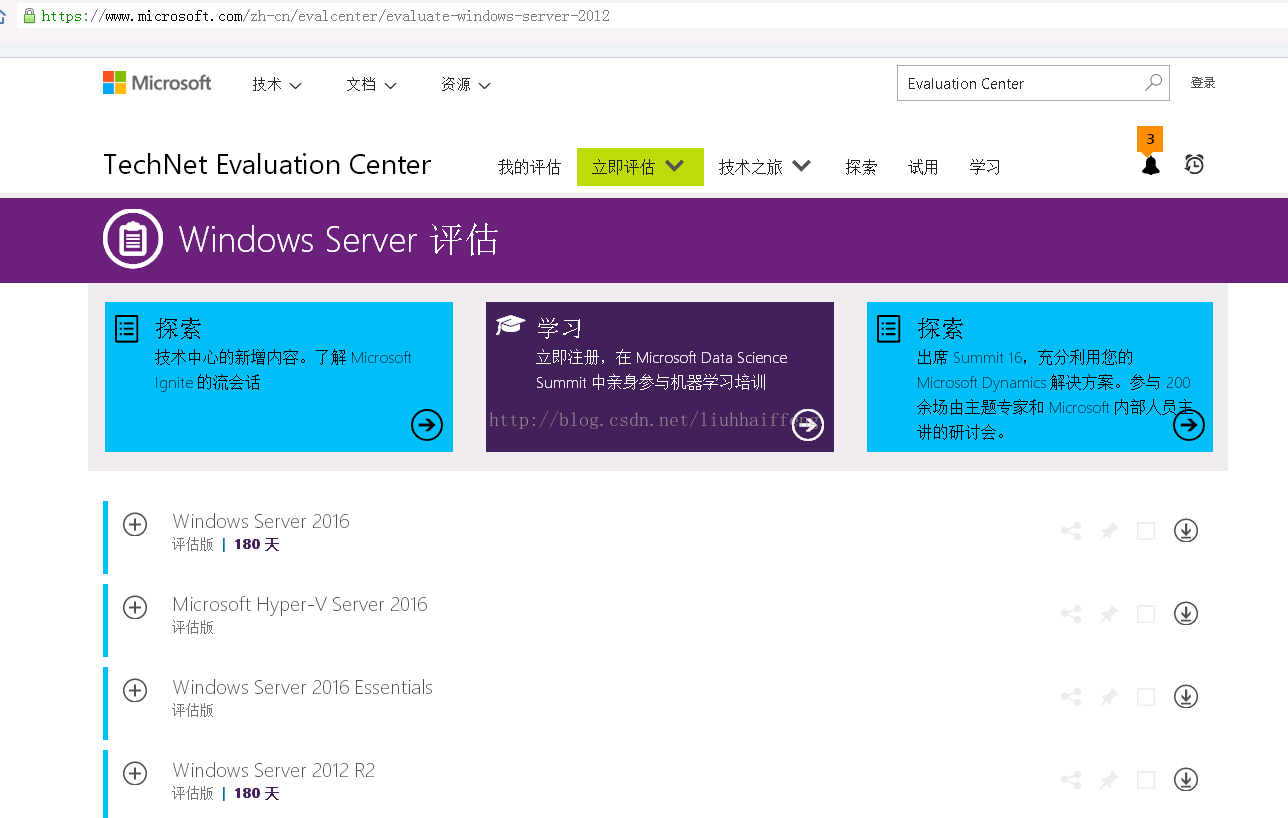The height and width of the screenshot is (818, 1288).
Task: Click list icon on Summit 16 card
Action: point(888,328)
